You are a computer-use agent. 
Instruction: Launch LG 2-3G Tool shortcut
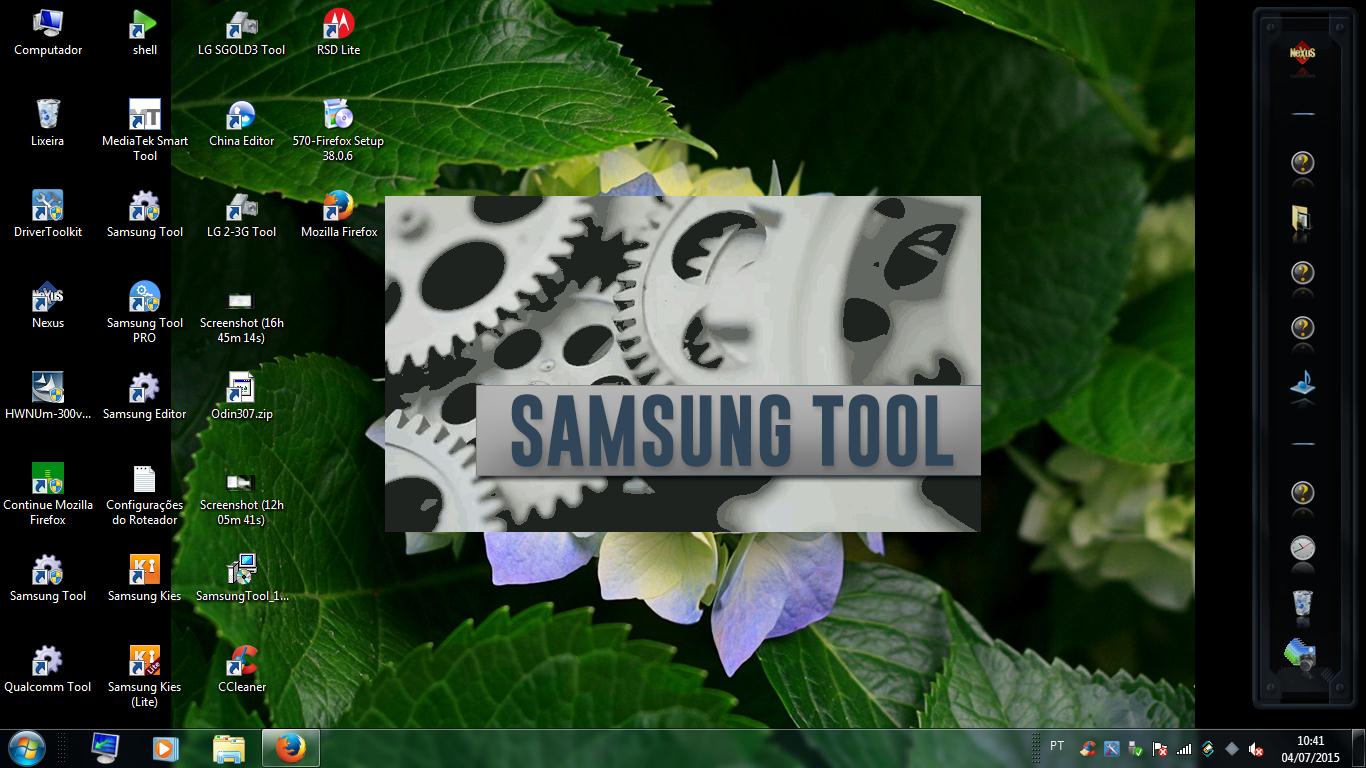click(x=241, y=214)
